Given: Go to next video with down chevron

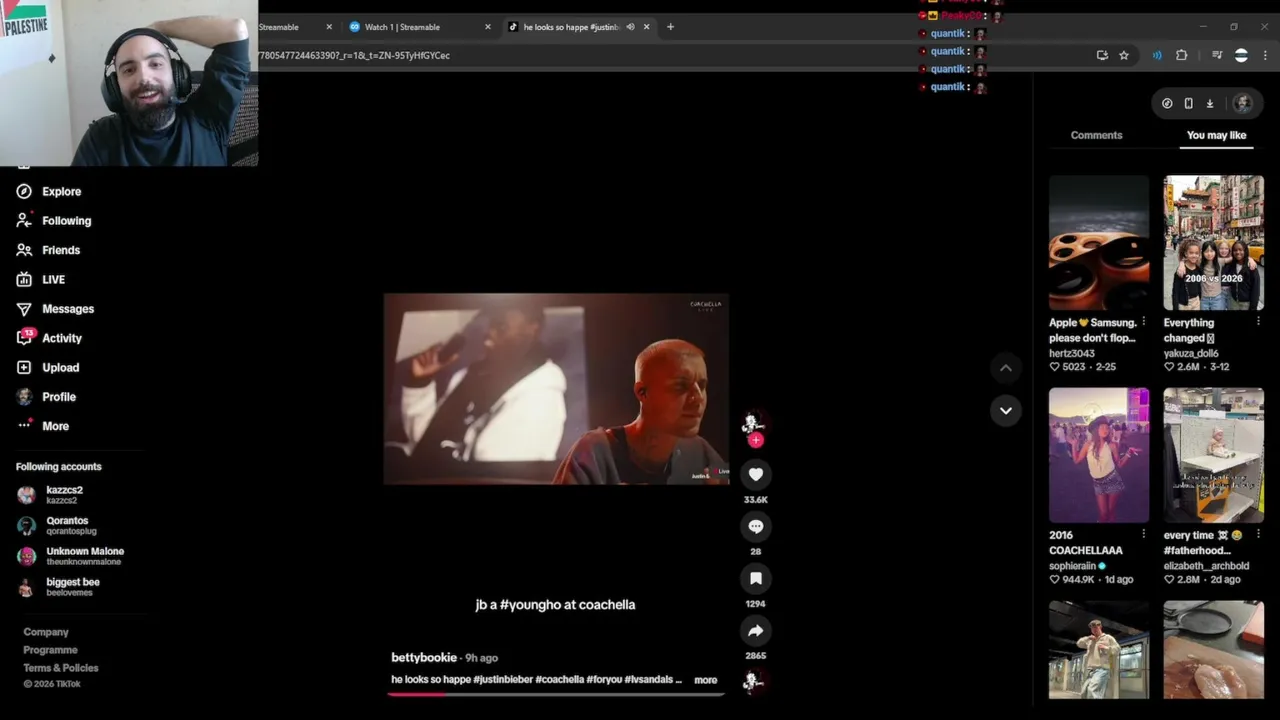Looking at the screenshot, I should [1006, 410].
